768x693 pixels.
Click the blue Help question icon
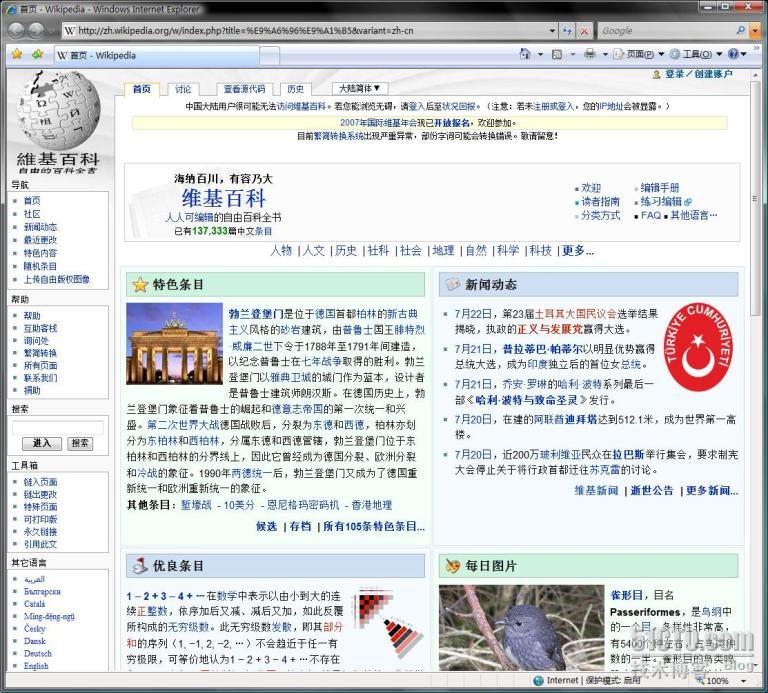point(733,54)
